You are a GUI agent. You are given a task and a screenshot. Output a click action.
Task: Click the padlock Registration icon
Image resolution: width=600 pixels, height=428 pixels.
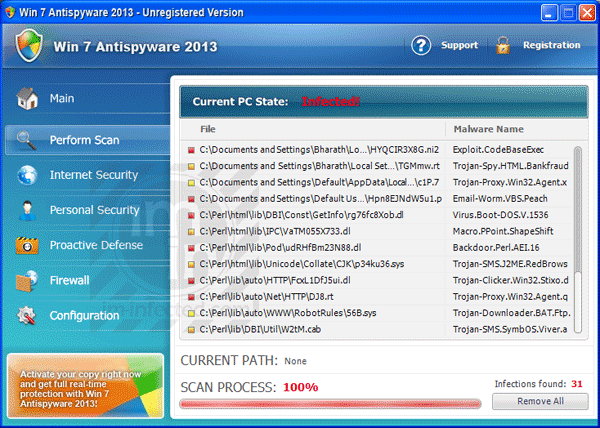pos(503,46)
